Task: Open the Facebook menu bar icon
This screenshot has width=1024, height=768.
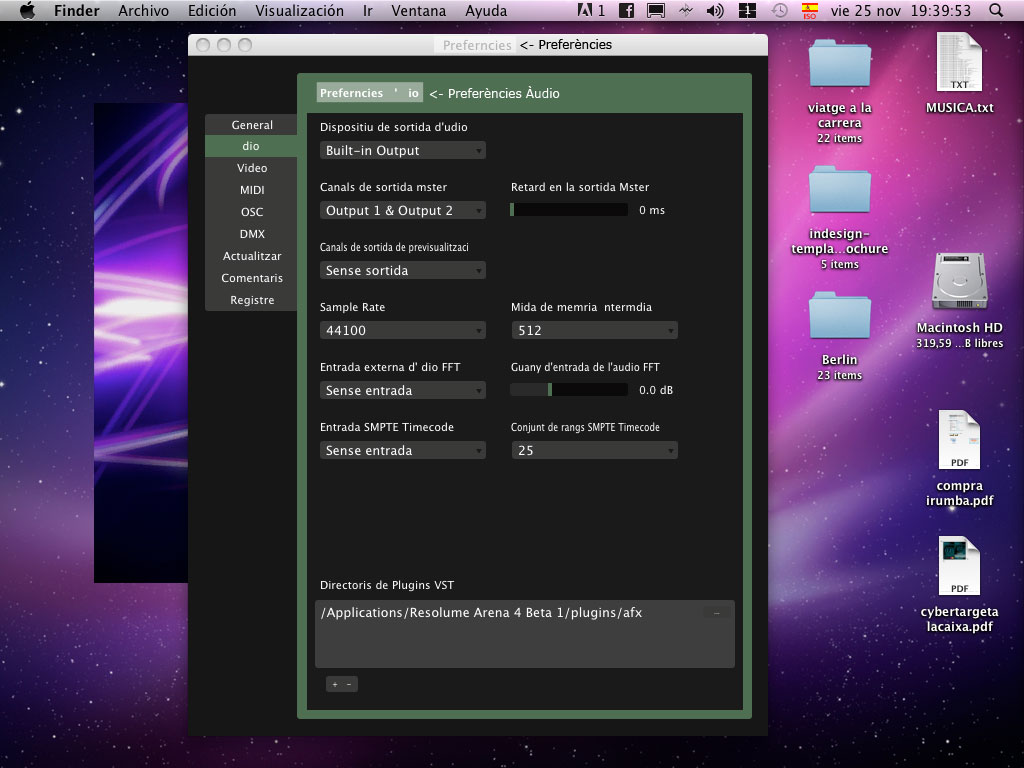Action: click(626, 10)
